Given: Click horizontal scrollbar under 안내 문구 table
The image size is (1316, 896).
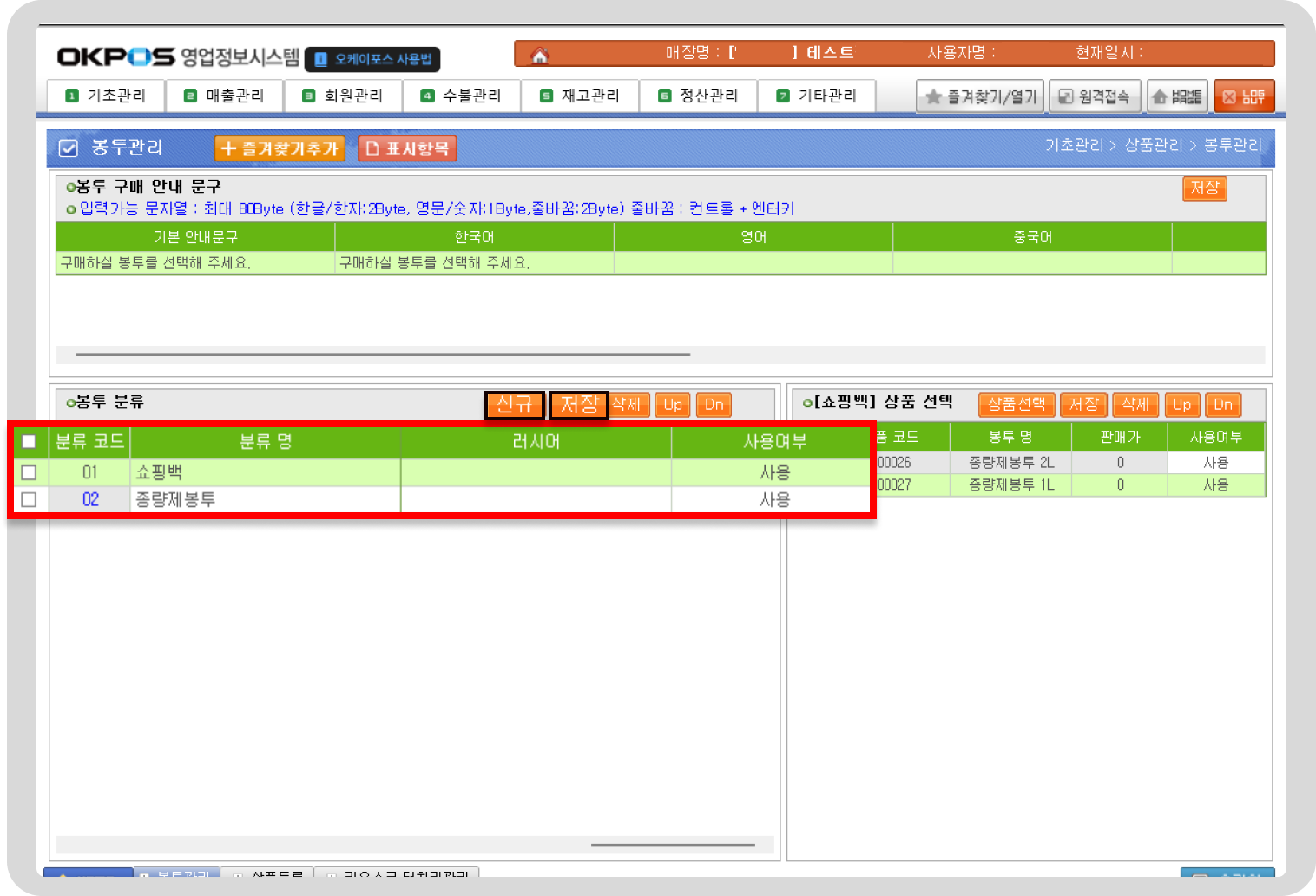Looking at the screenshot, I should click(382, 354).
